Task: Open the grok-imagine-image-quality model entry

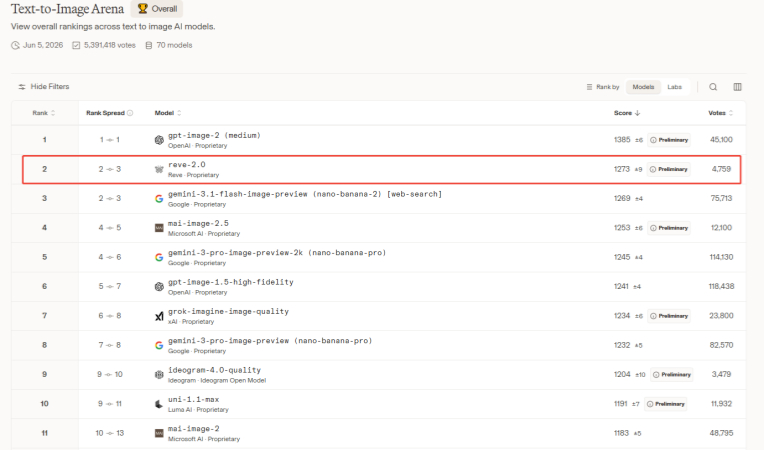Action: 228,311
